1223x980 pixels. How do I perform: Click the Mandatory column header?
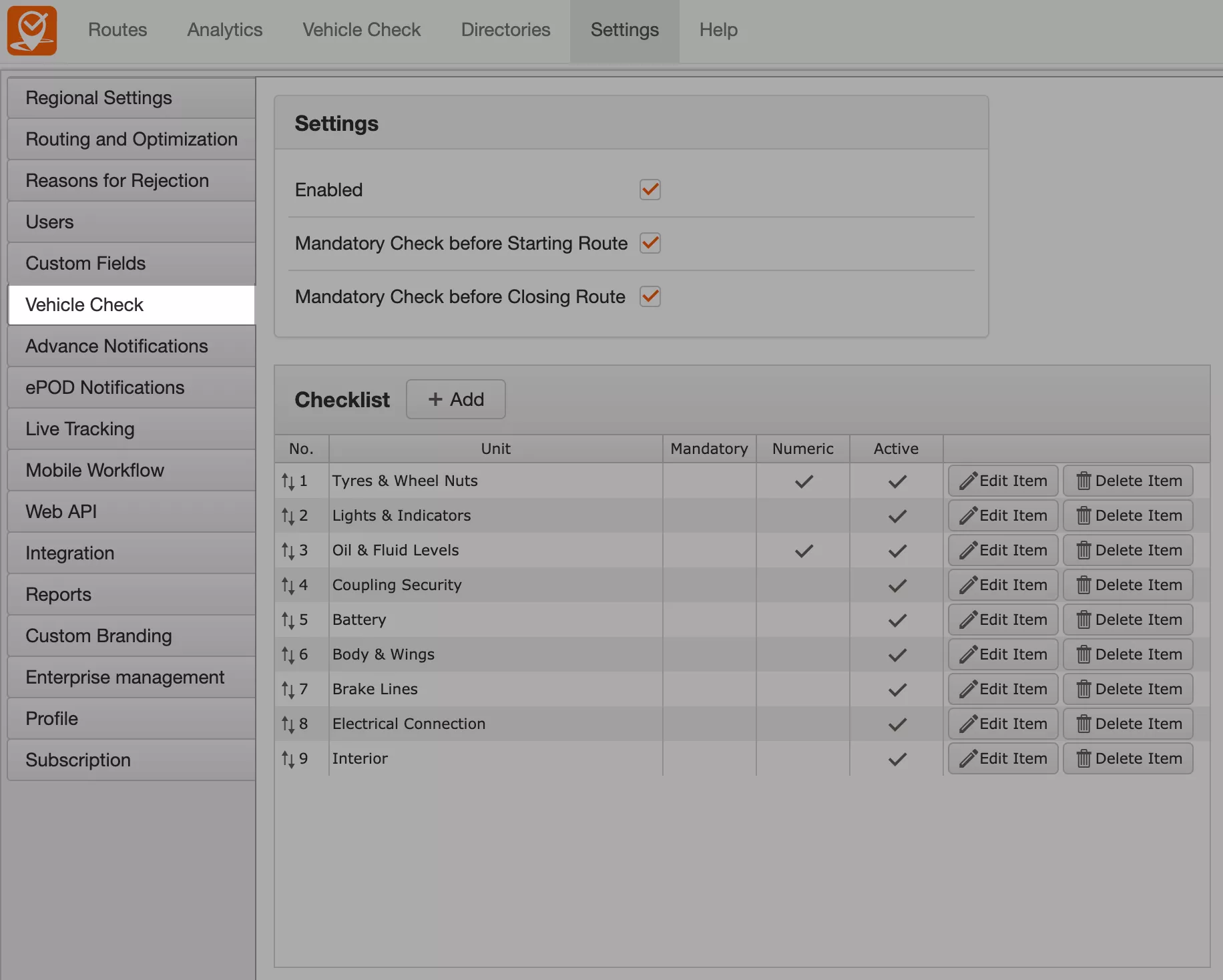710,449
